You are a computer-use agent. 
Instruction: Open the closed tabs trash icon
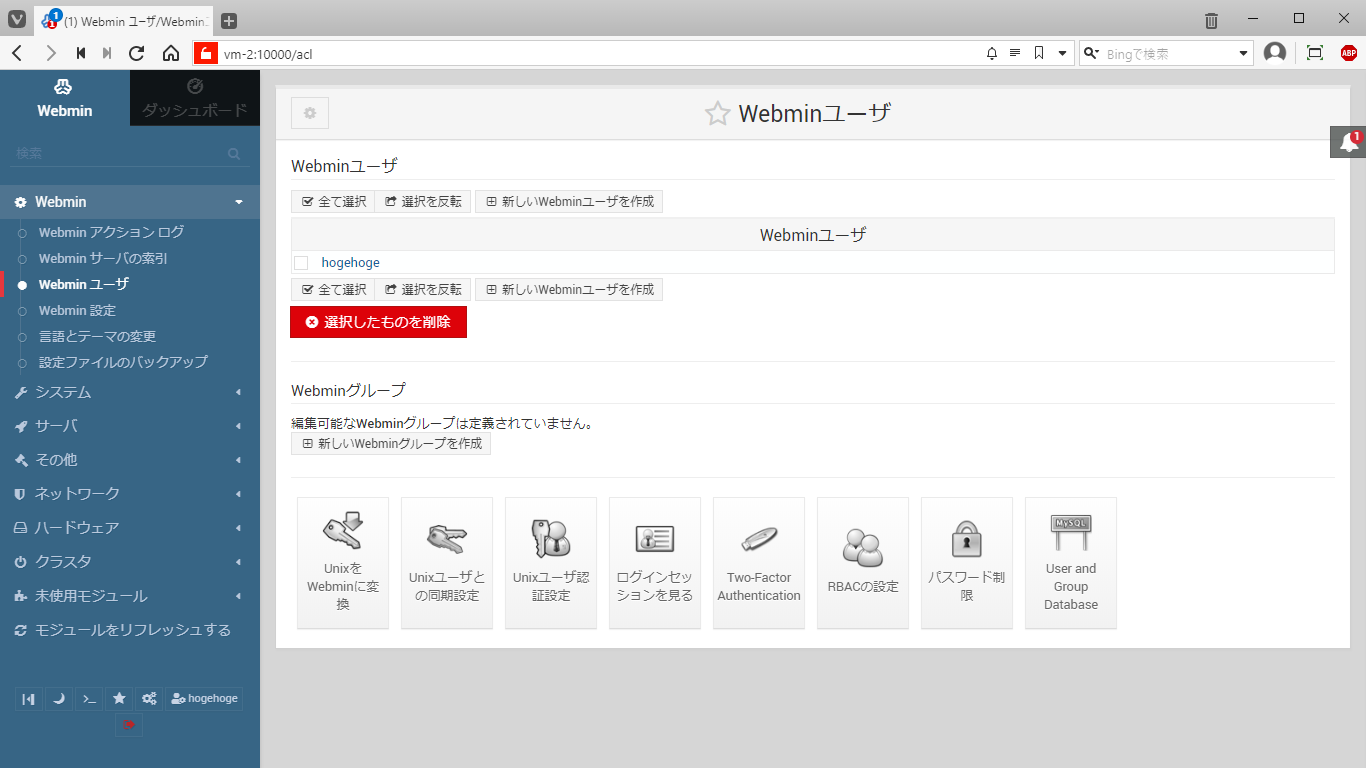pos(1211,20)
